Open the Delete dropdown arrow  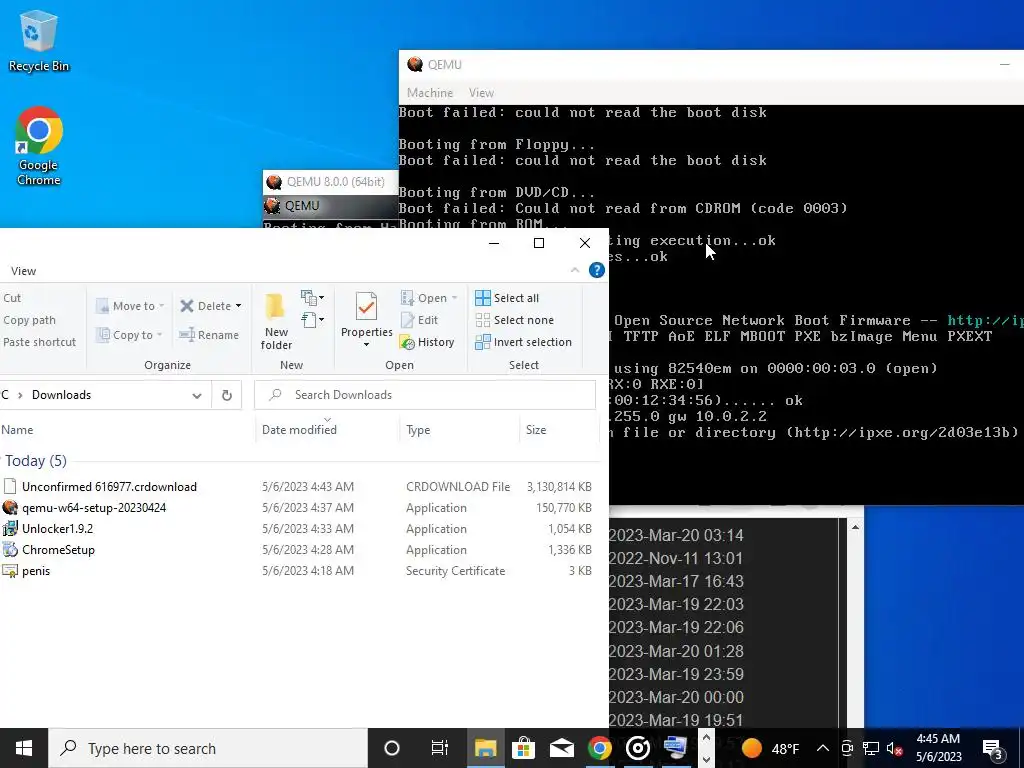(238, 306)
